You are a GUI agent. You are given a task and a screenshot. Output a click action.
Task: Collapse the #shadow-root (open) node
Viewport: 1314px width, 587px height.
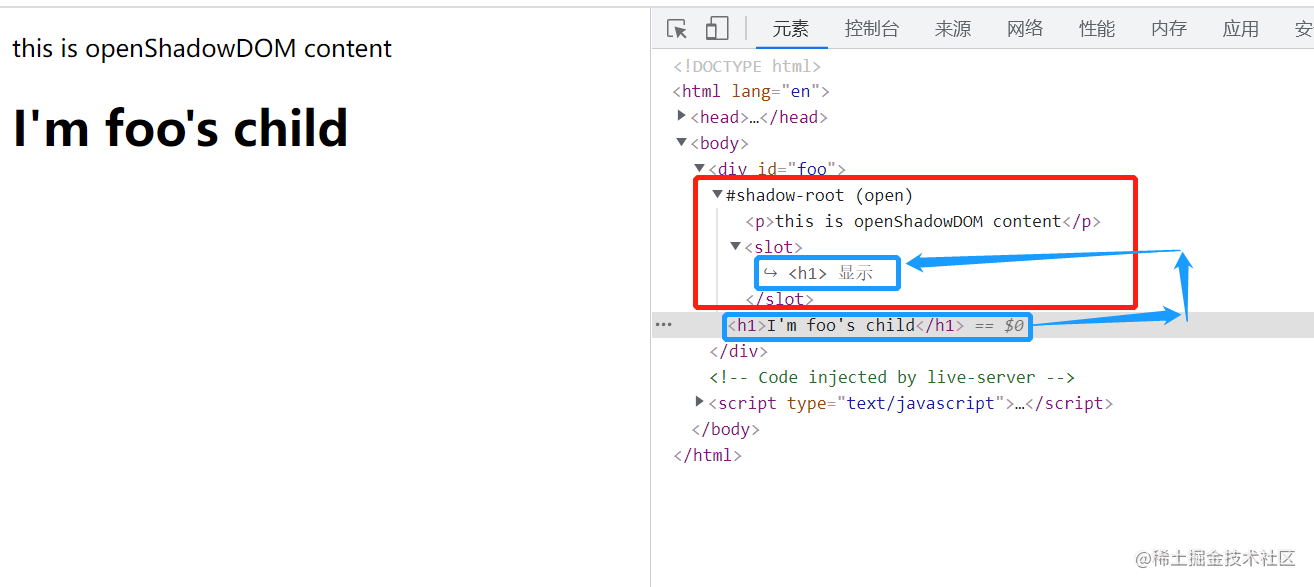[x=718, y=194]
